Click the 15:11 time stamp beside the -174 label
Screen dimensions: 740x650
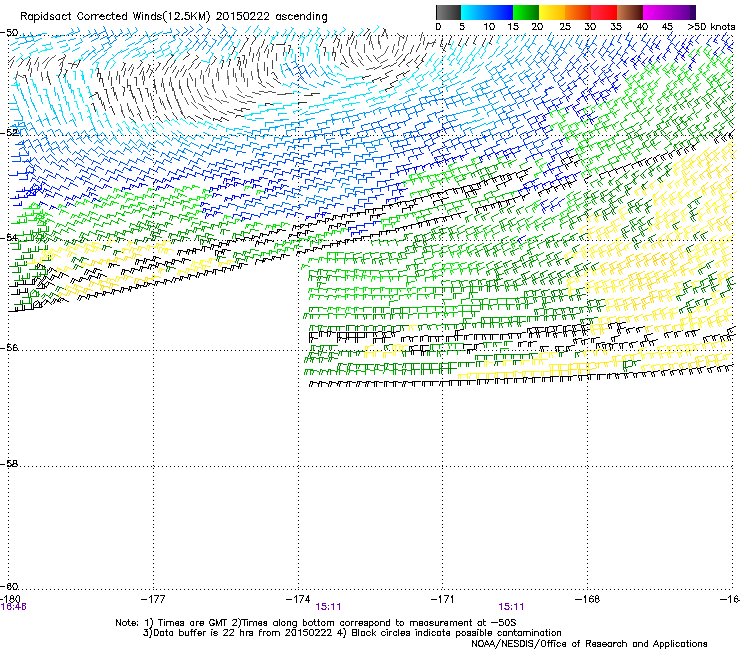point(328,607)
